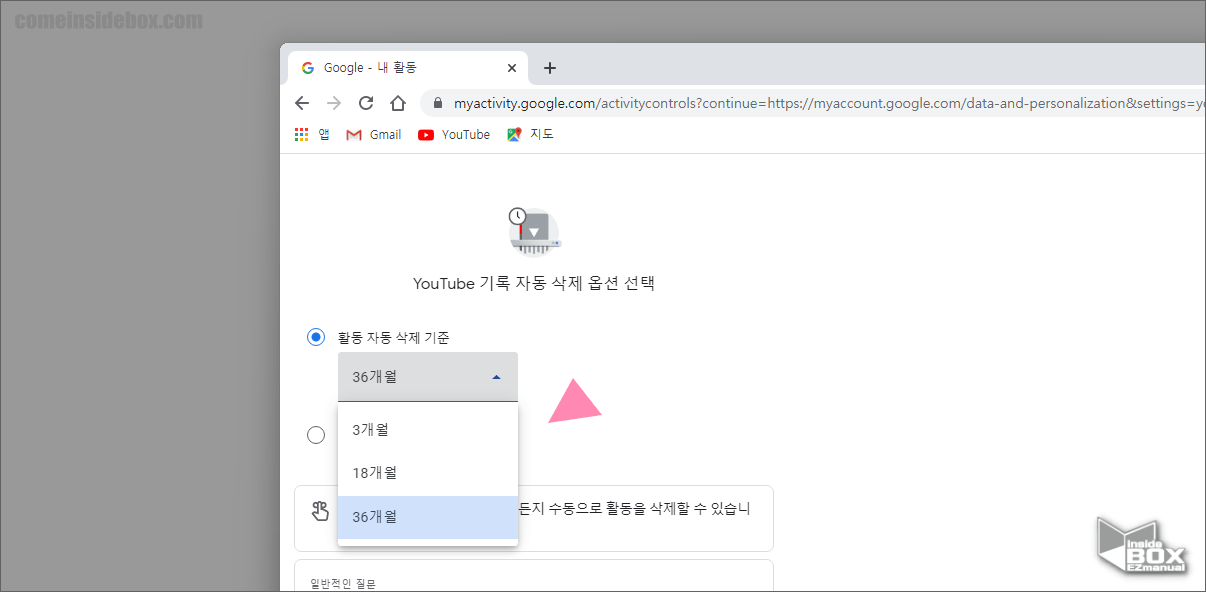Reload the page with the refresh icon
1206x592 pixels.
[366, 103]
